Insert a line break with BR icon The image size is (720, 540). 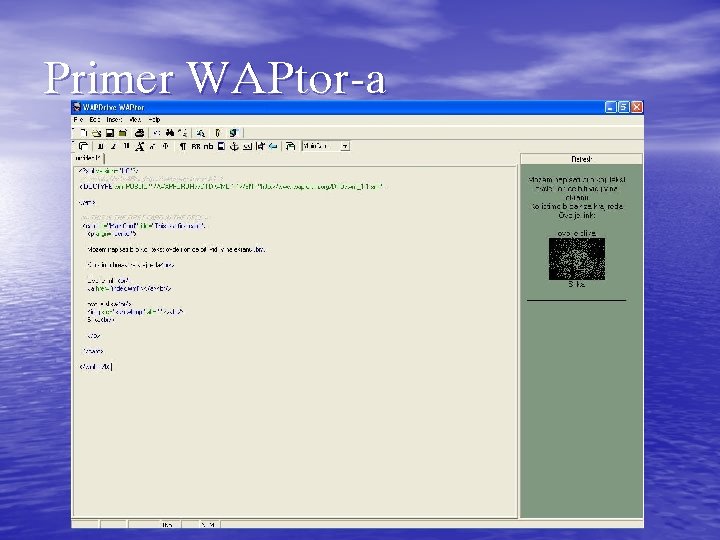click(196, 146)
